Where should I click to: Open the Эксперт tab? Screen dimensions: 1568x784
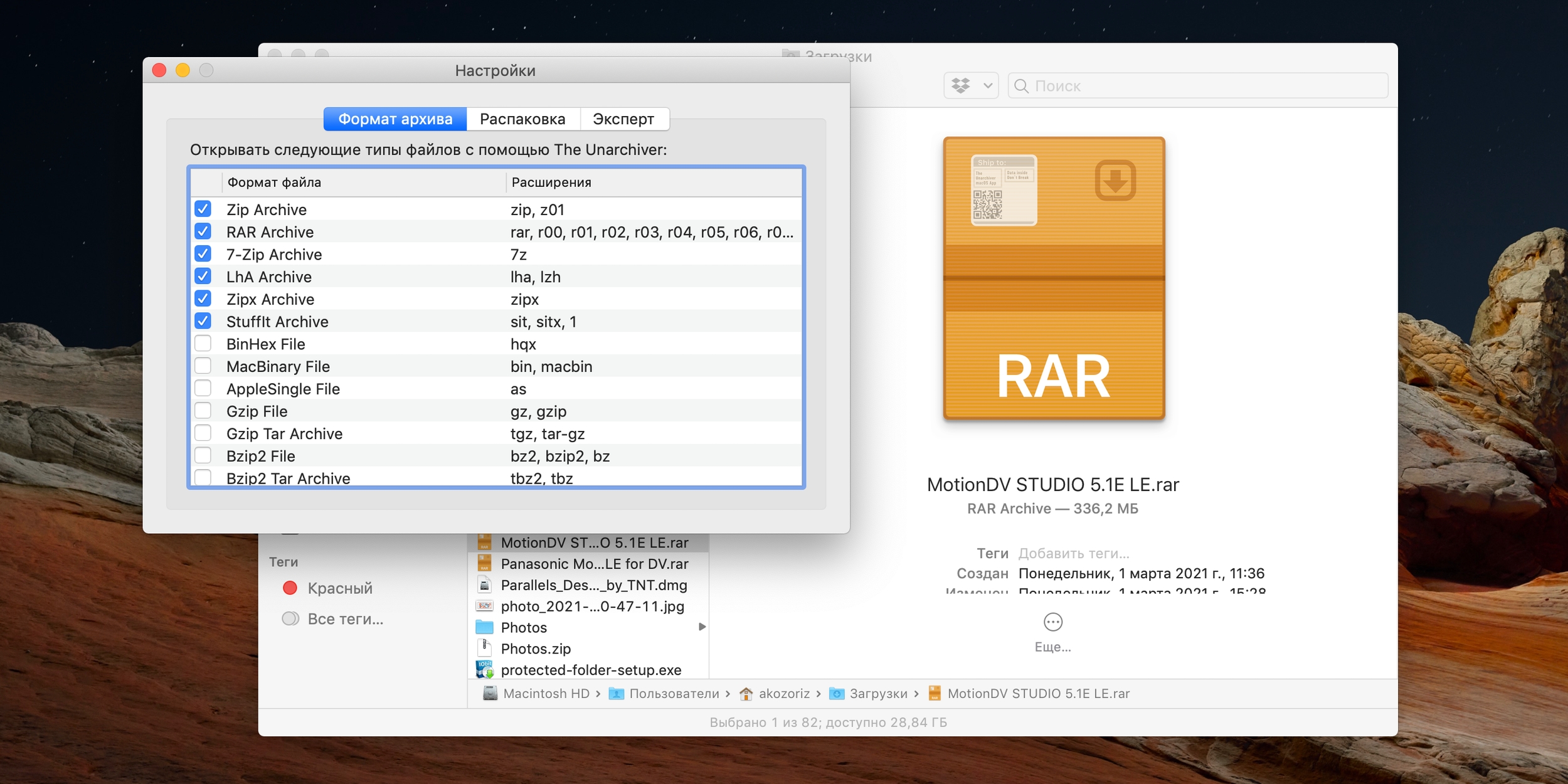tap(623, 119)
